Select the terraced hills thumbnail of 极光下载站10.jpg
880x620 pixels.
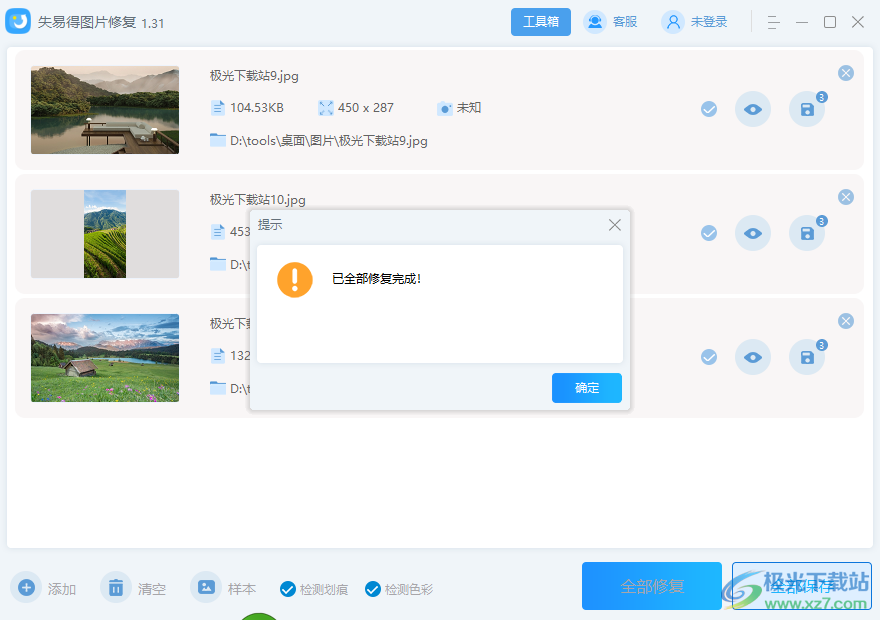click(x=105, y=234)
